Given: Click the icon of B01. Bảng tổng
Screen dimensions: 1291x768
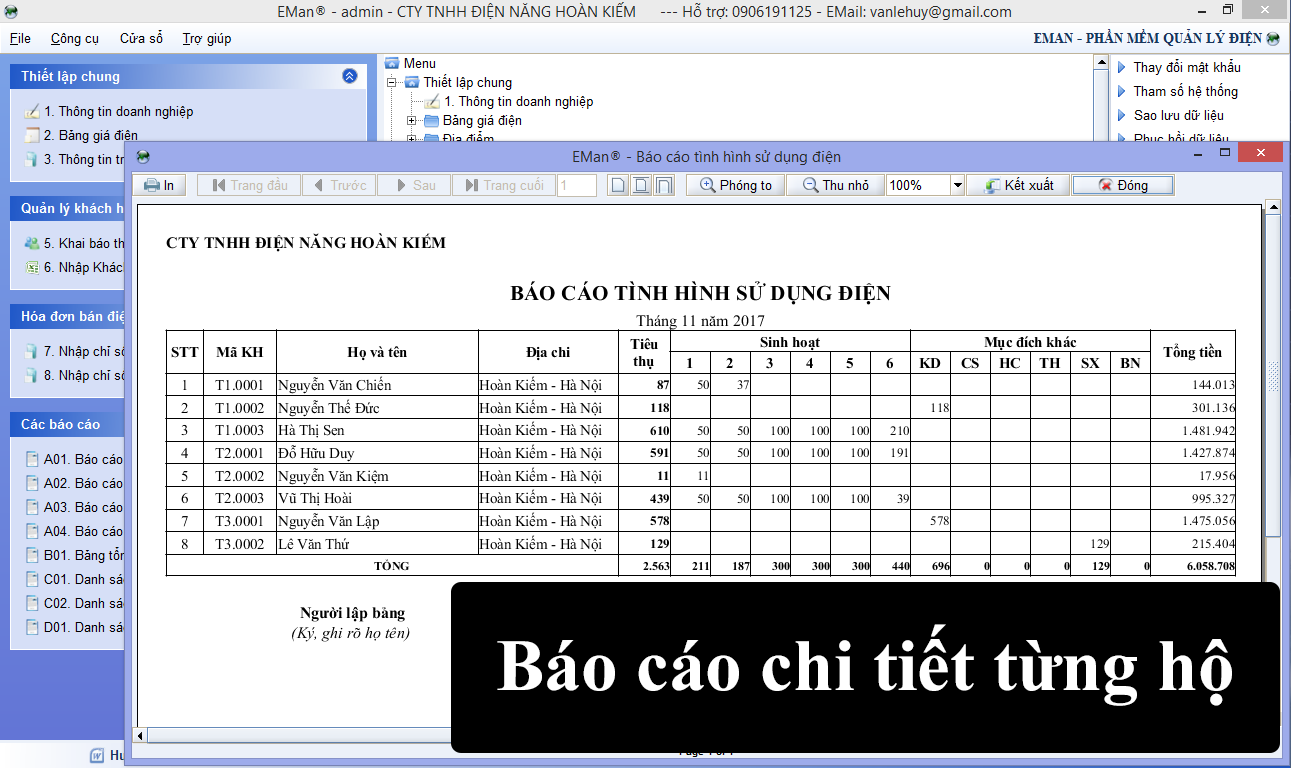Looking at the screenshot, I should click(x=32, y=555).
